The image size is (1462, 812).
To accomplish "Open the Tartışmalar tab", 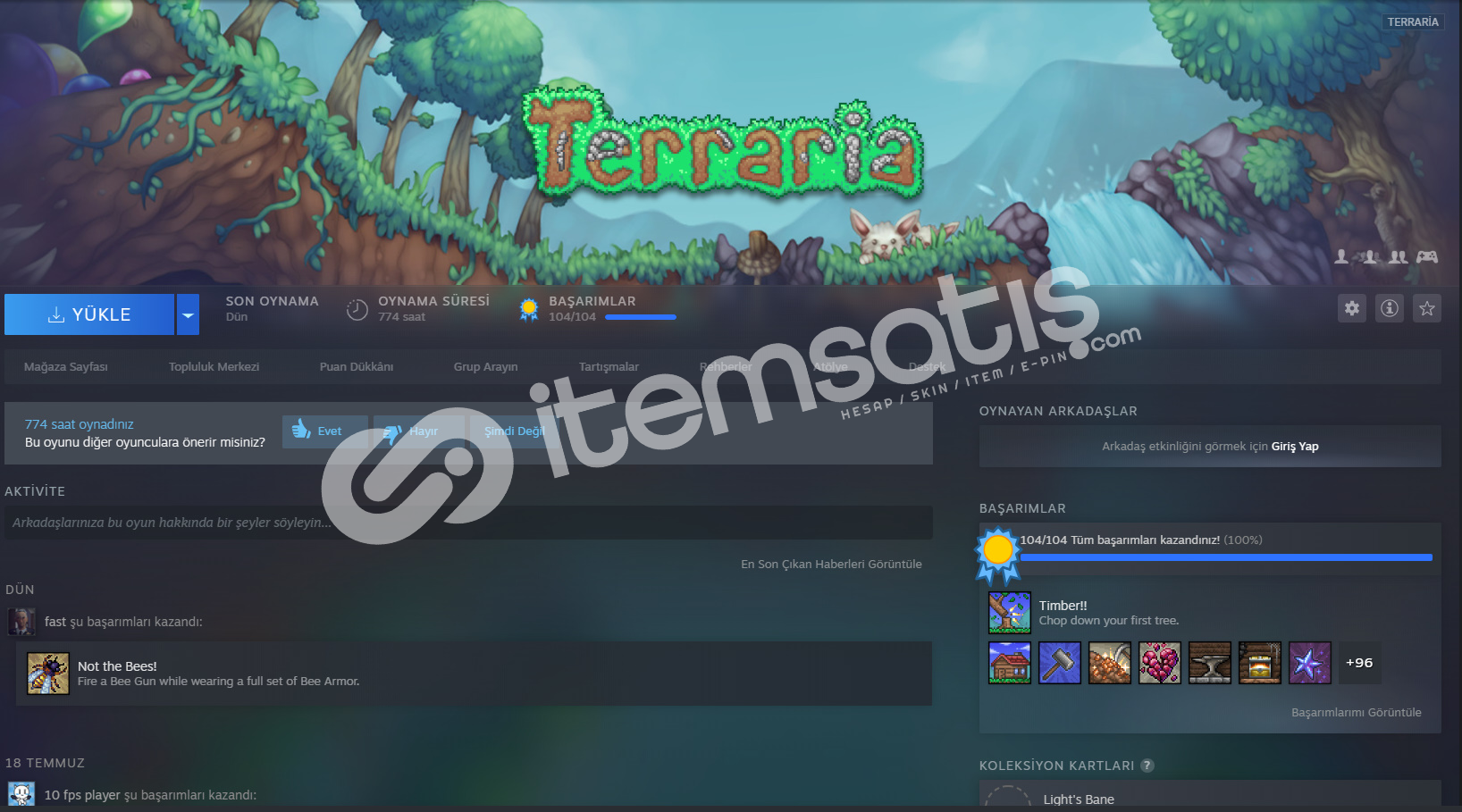I will coord(609,367).
